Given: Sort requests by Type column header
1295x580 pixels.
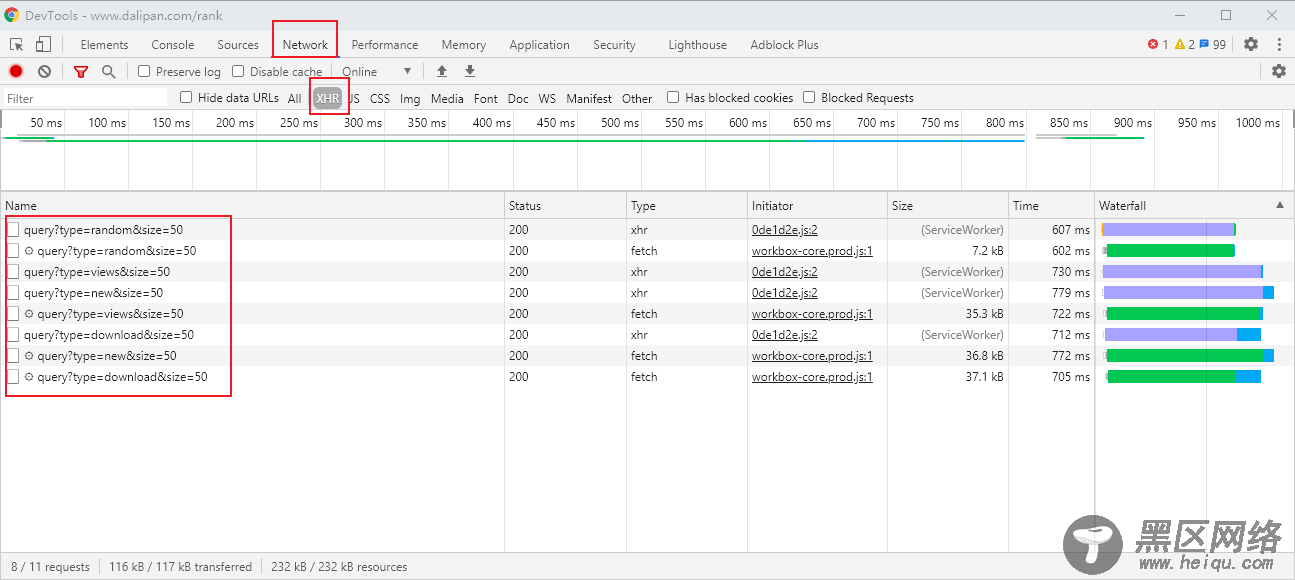Looking at the screenshot, I should [x=688, y=205].
